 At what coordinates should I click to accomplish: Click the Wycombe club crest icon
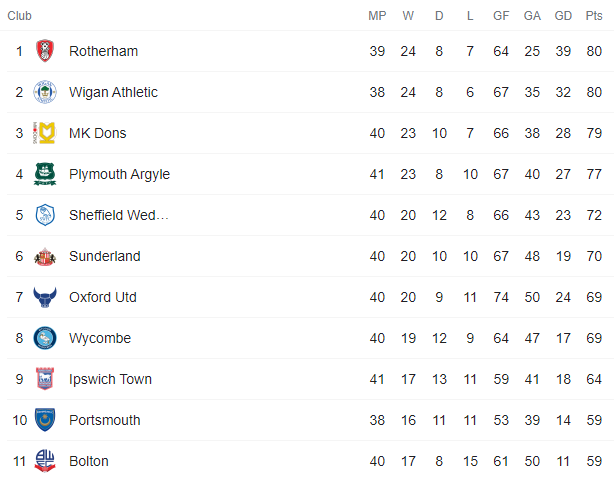pos(45,338)
